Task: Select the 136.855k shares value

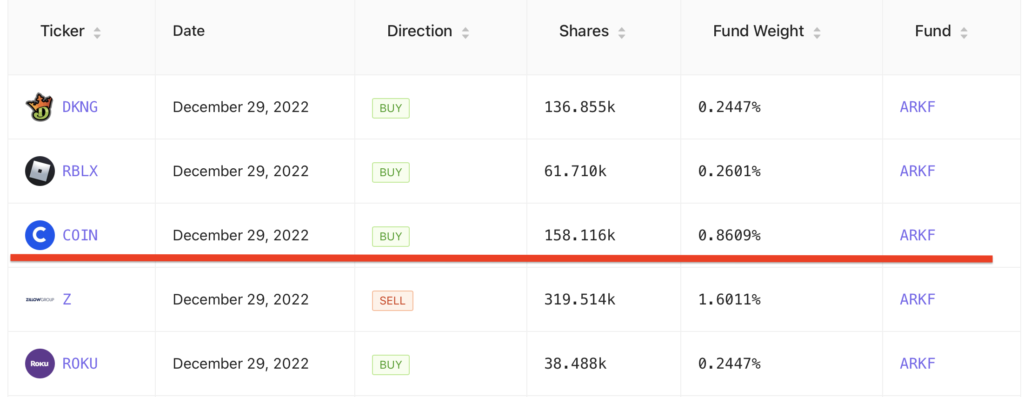Action: (580, 107)
